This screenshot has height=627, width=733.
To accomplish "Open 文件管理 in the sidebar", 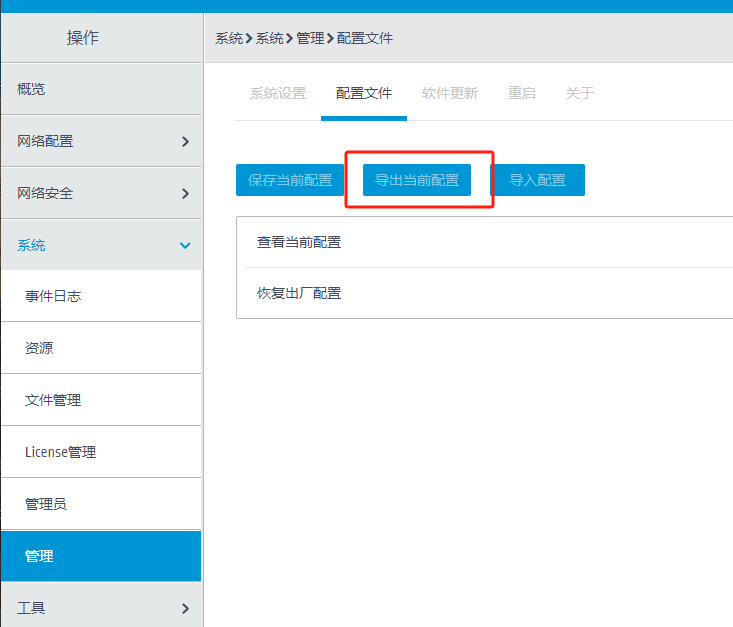I will point(53,401).
